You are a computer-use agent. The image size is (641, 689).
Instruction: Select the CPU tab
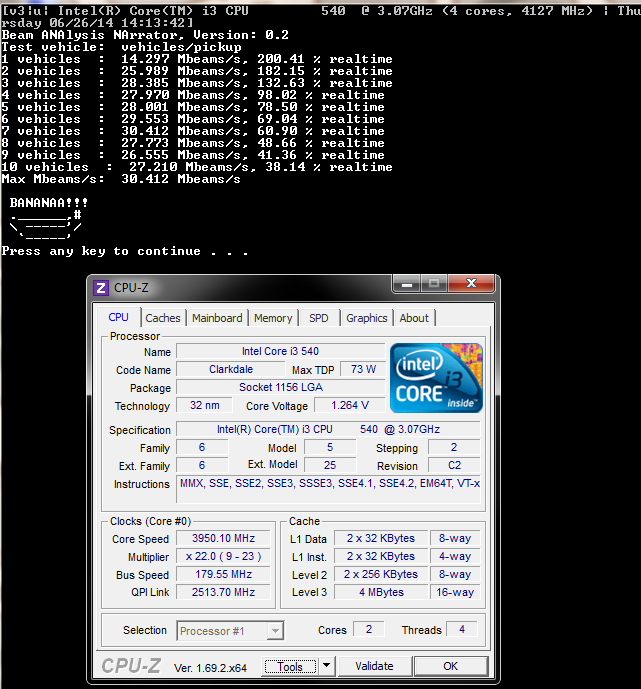118,317
